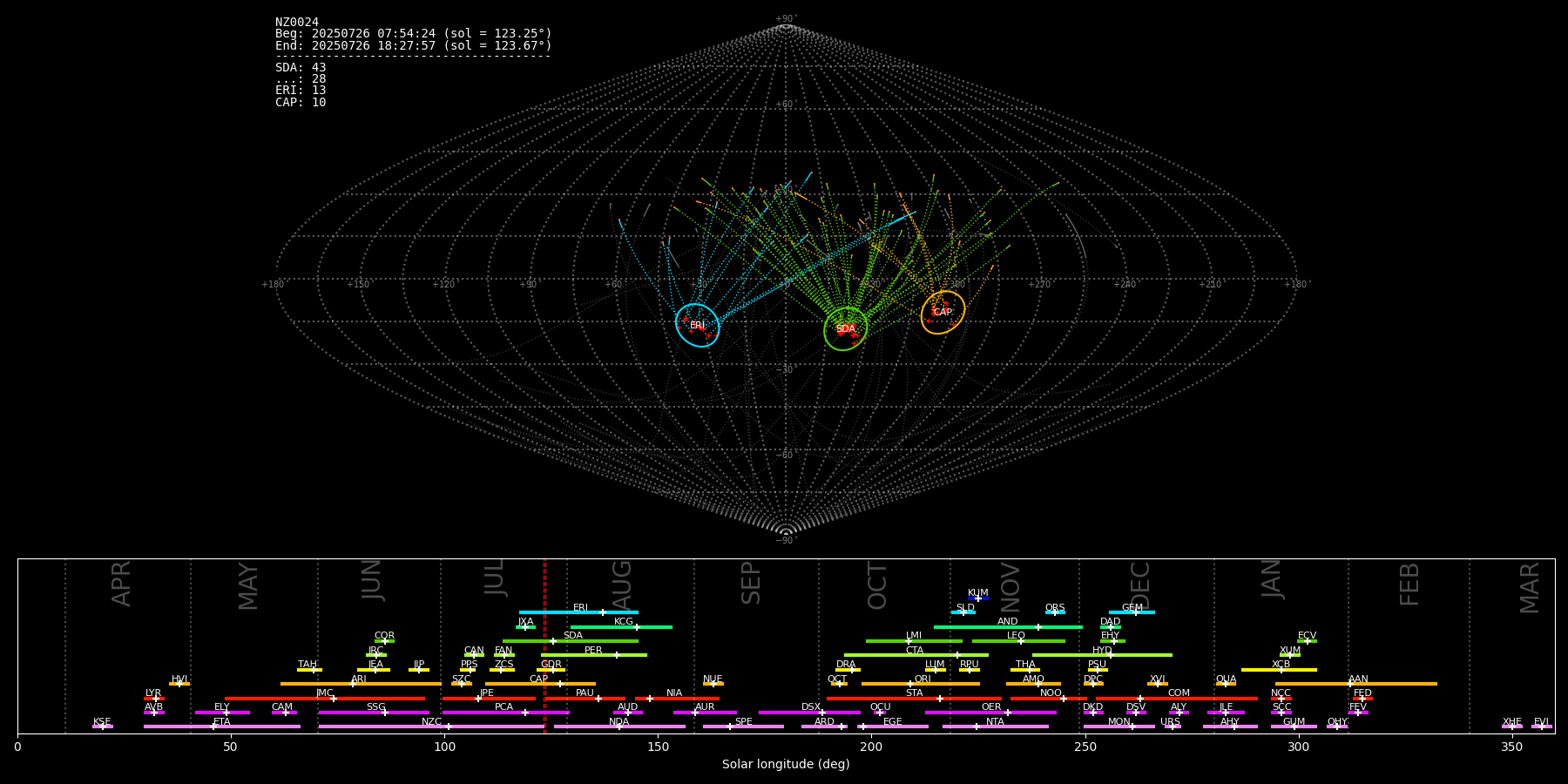Click the 'ERI: 13' count line
Viewport: 1568px width, 784px height.
point(301,90)
